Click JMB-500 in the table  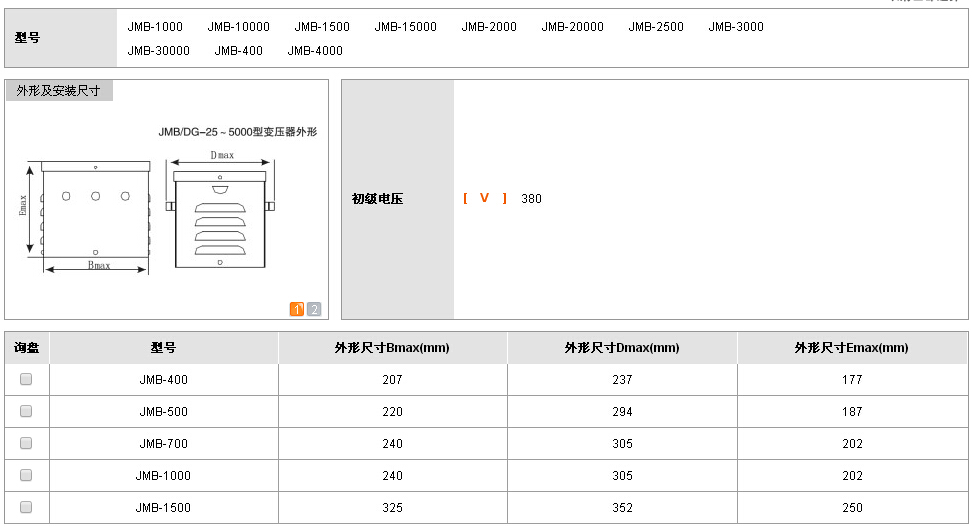[x=164, y=412]
